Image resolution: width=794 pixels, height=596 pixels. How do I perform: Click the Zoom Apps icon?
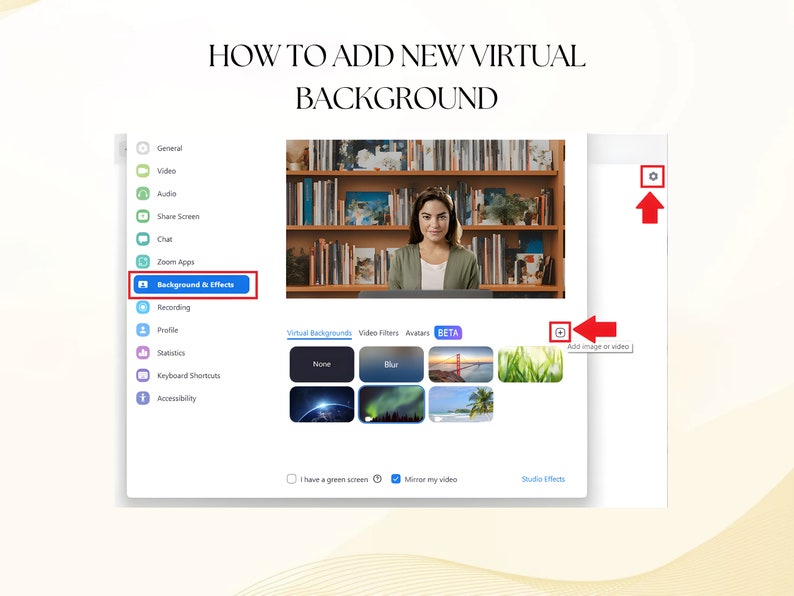pos(143,262)
